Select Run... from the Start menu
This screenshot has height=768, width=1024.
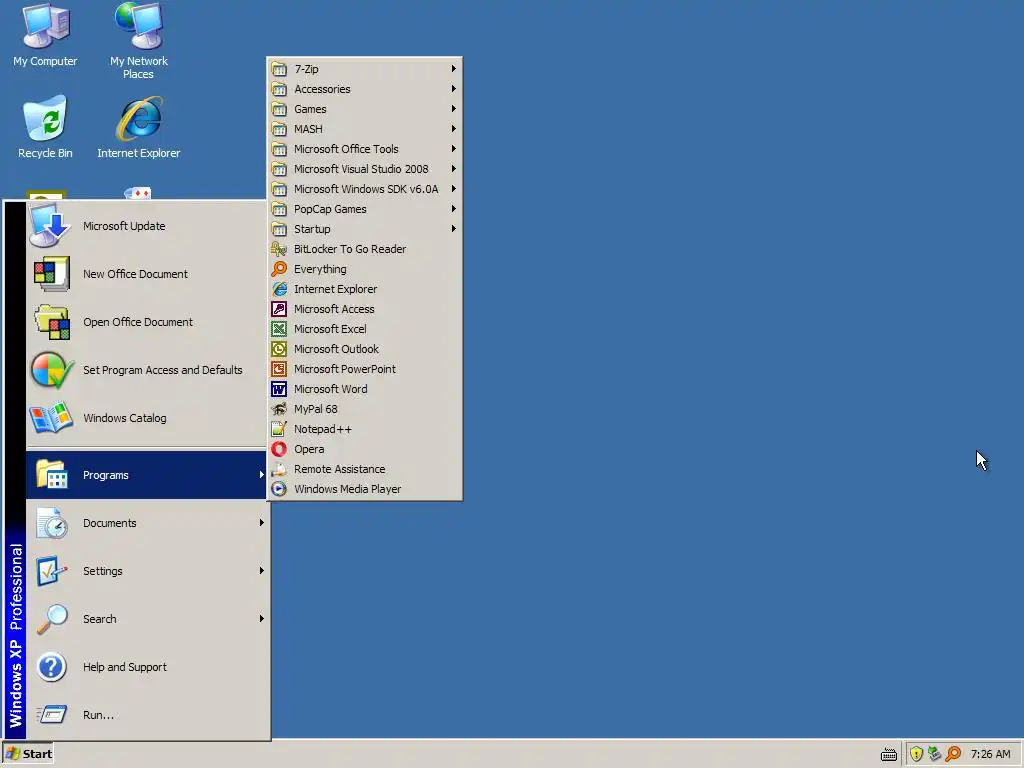click(146, 715)
